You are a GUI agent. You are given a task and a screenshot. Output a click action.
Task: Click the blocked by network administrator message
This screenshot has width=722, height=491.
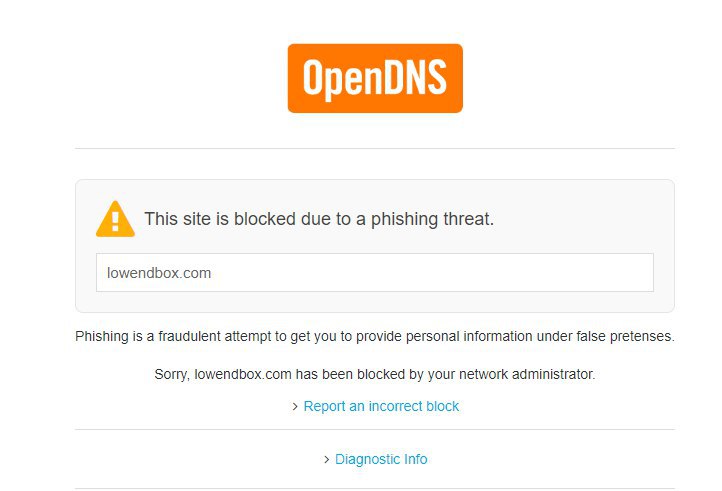tap(374, 374)
